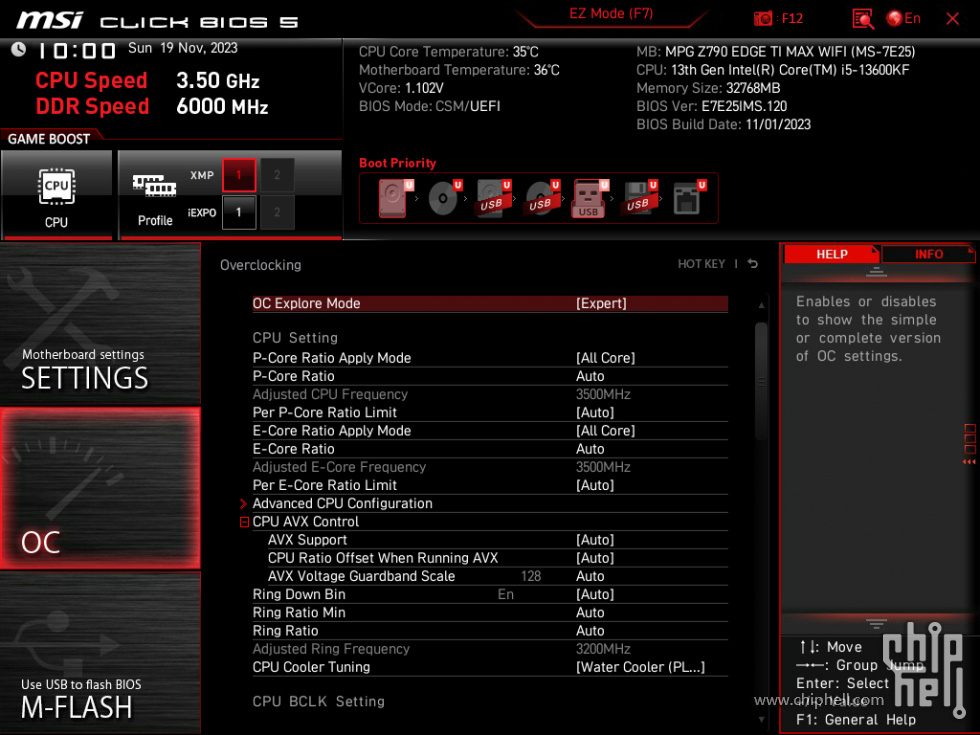
Task: Open CPU Cooler Tuning dropdown
Action: (x=490, y=667)
